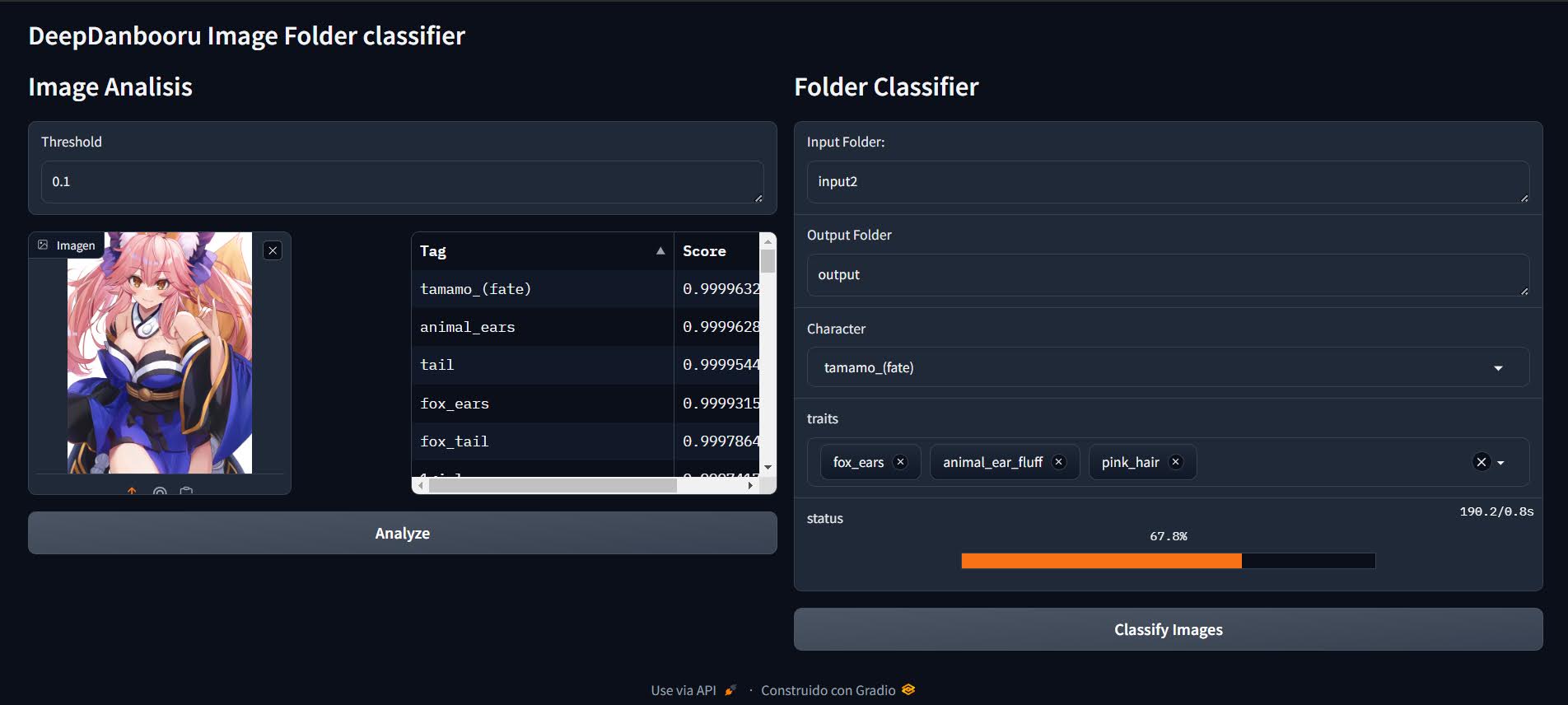This screenshot has width=1568, height=705.
Task: Select the tamamo_(fate) tag cell
Action: (x=543, y=289)
